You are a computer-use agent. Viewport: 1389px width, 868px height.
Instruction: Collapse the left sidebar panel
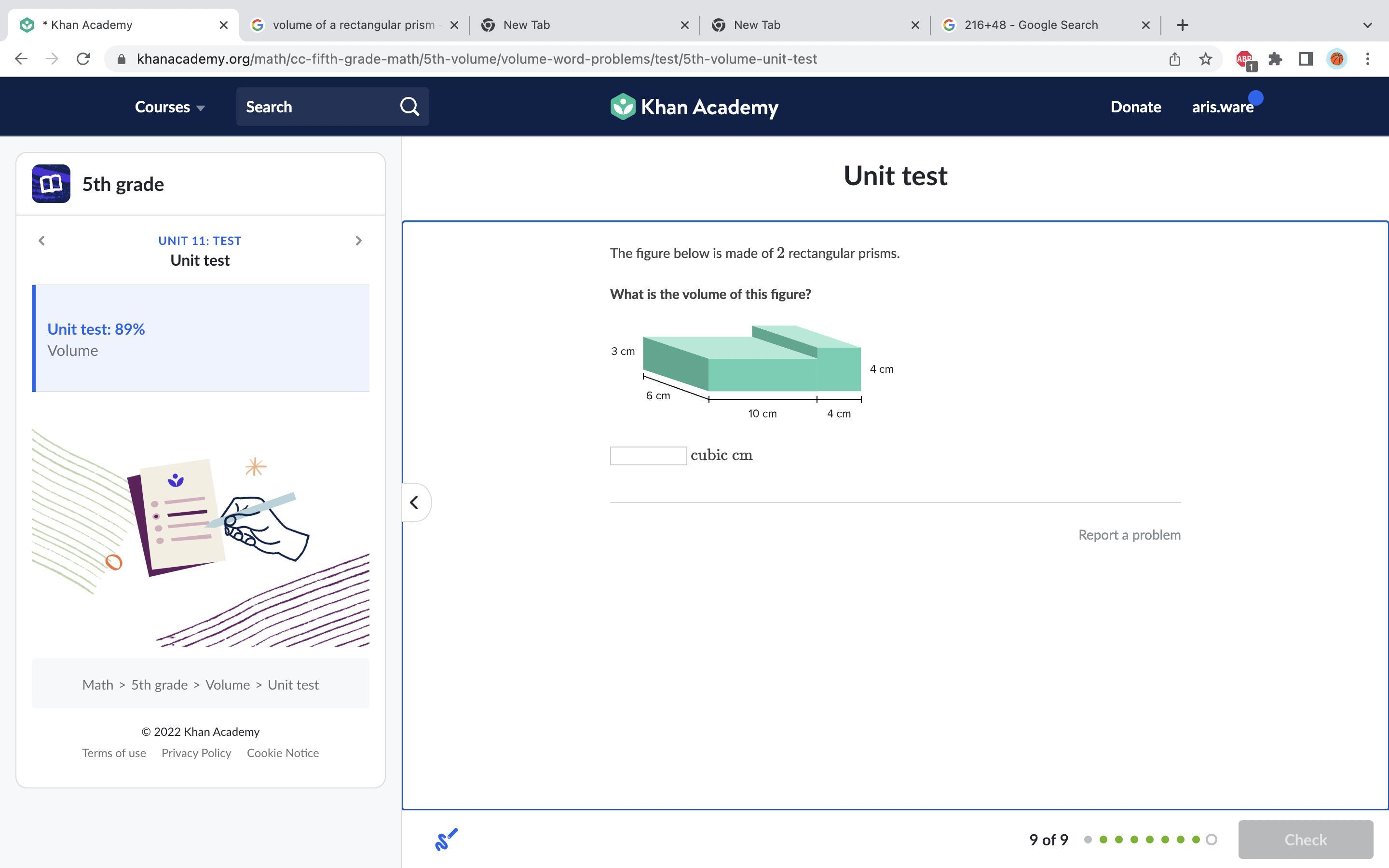tap(414, 502)
